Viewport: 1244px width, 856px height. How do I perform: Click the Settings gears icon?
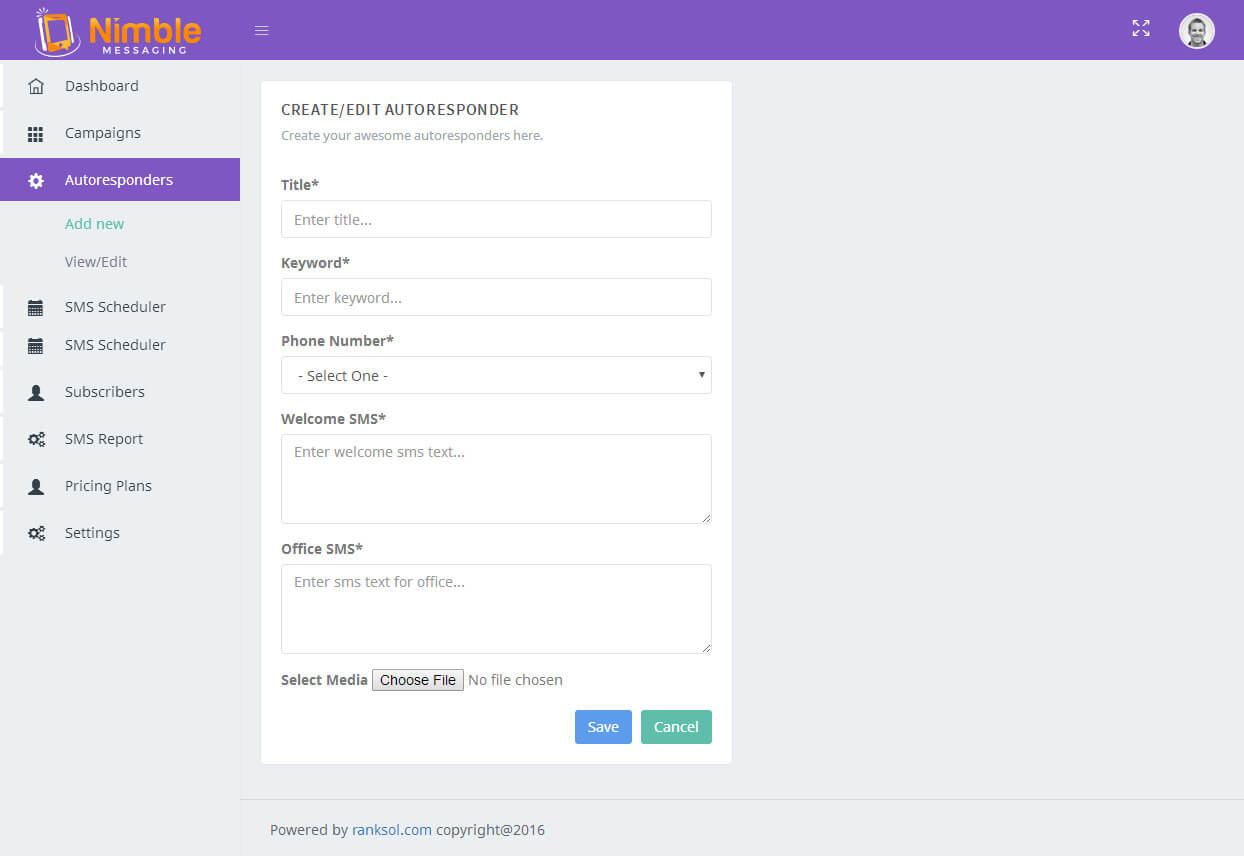pyautogui.click(x=36, y=534)
